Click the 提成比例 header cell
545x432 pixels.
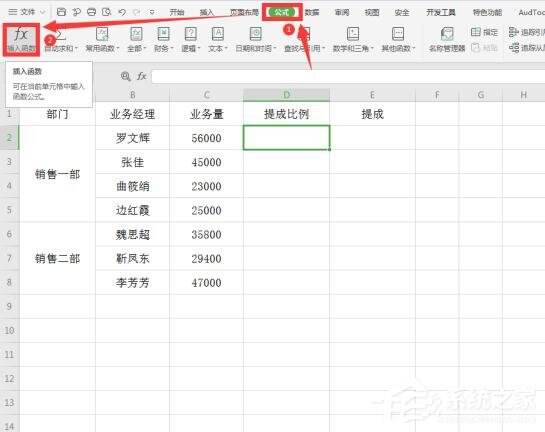pos(286,114)
